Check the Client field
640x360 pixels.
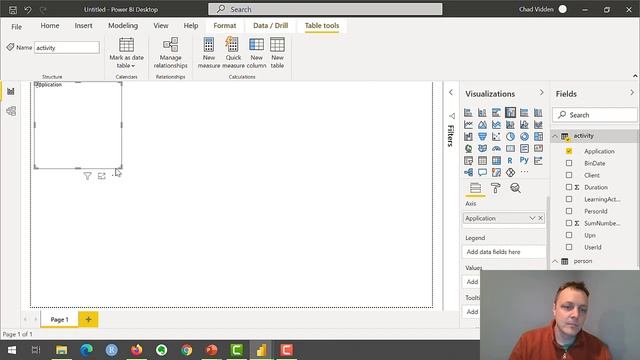click(569, 175)
